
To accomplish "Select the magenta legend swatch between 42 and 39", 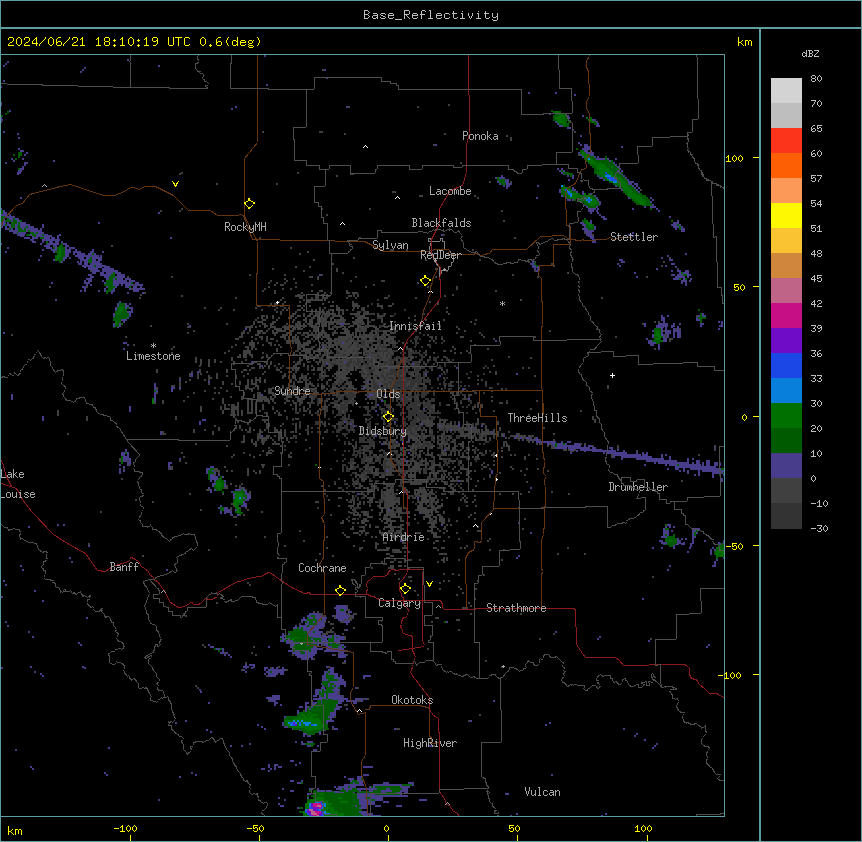I will 786,315.
